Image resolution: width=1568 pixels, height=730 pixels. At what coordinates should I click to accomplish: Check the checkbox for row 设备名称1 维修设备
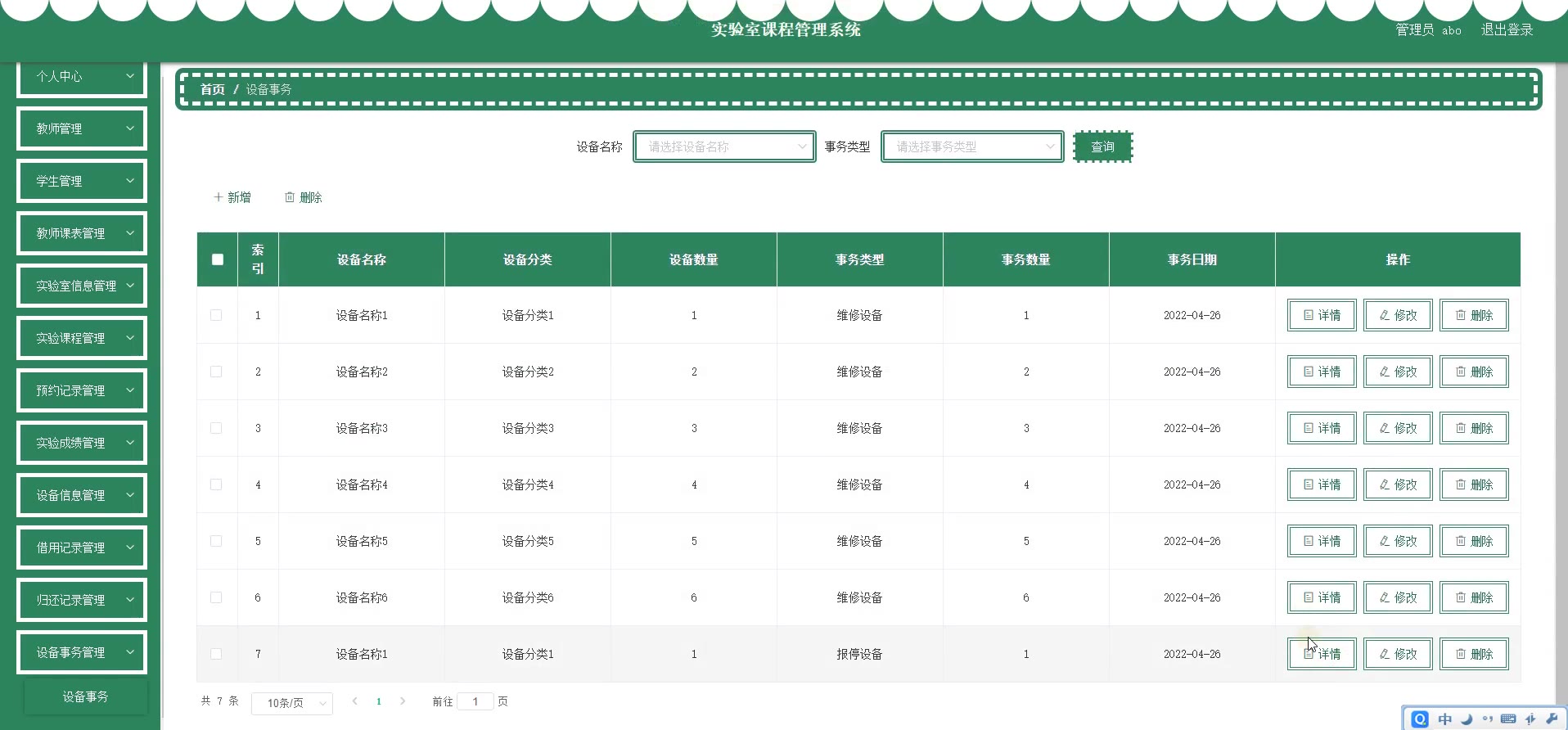point(216,315)
